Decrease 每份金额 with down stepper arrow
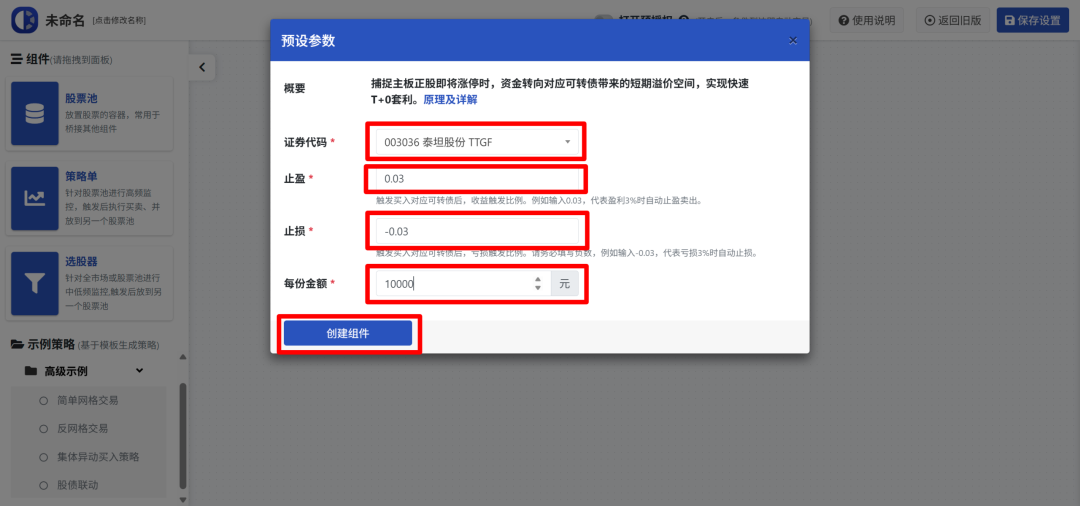This screenshot has width=1080, height=506. pyautogui.click(x=538, y=288)
